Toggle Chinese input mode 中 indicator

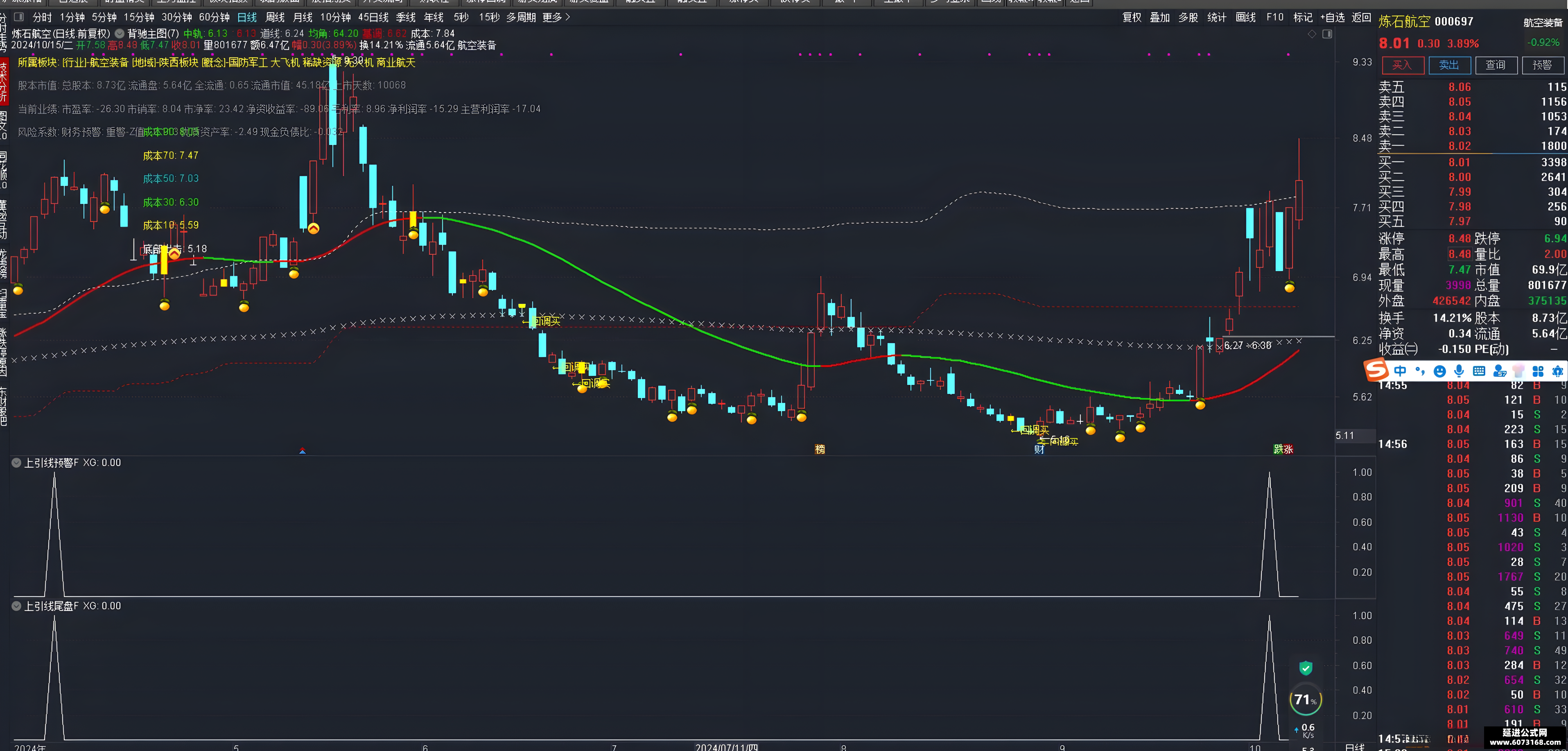tap(1400, 371)
